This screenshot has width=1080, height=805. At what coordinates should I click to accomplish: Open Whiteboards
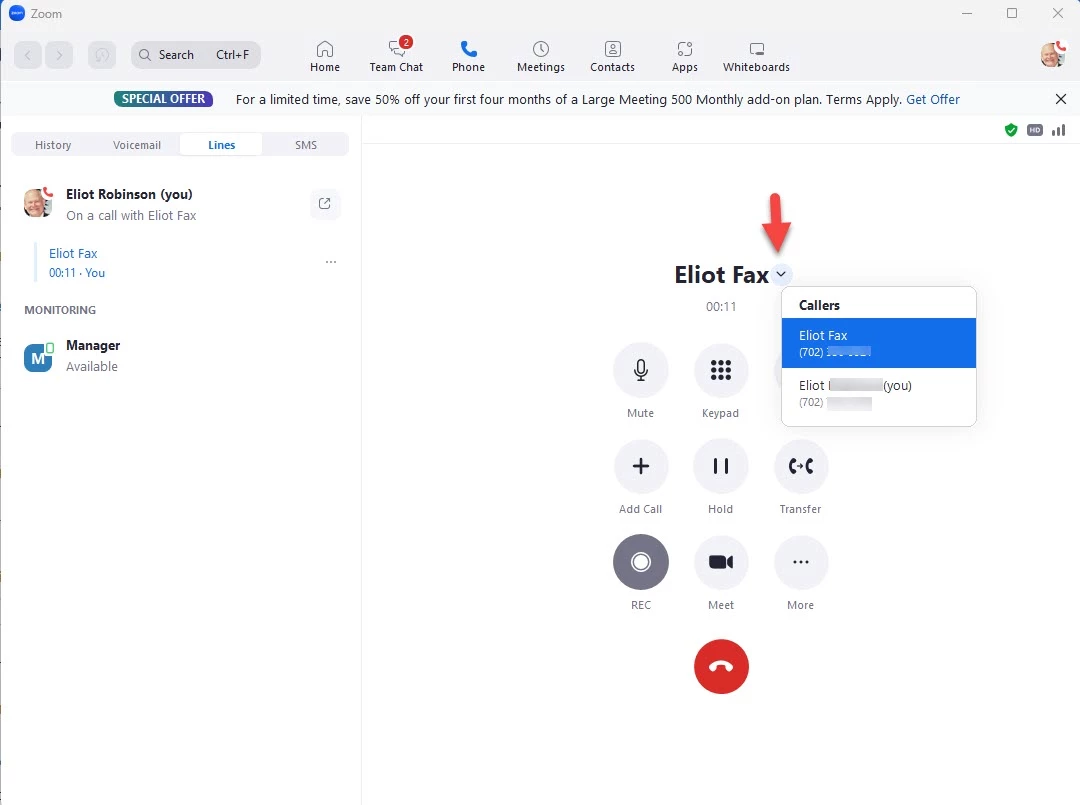tap(756, 56)
